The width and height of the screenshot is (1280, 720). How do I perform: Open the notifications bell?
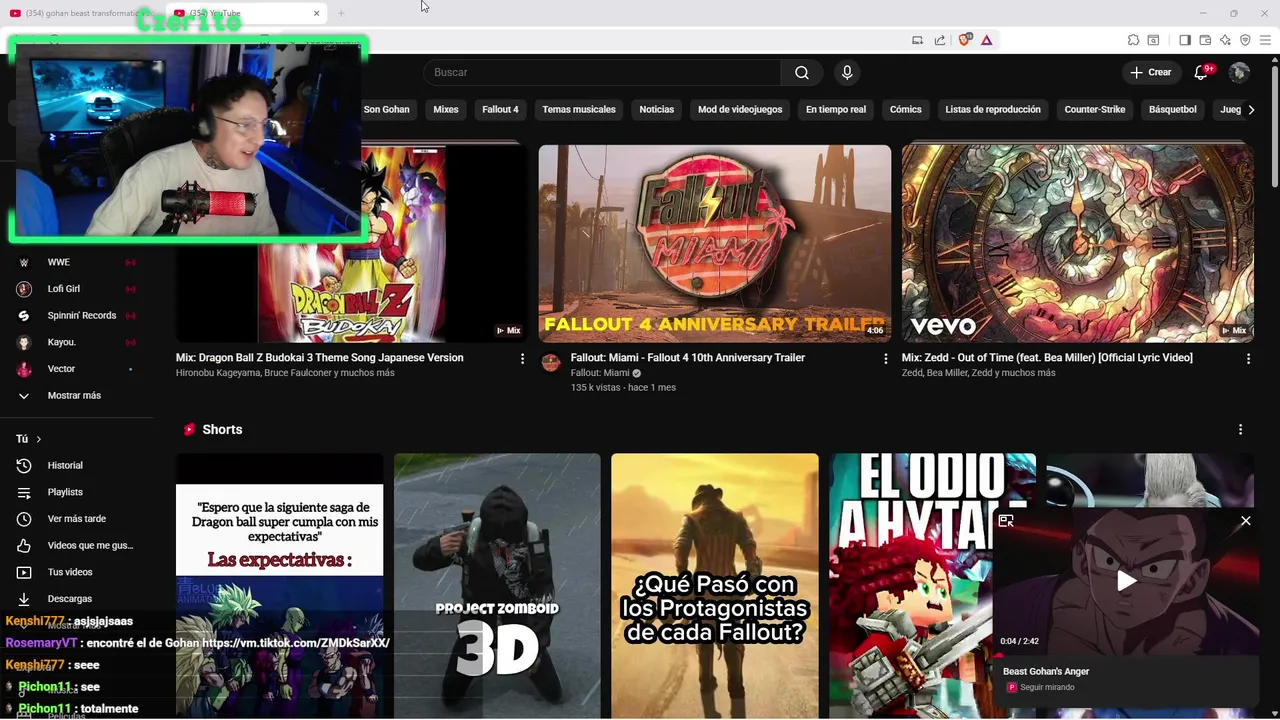1202,72
